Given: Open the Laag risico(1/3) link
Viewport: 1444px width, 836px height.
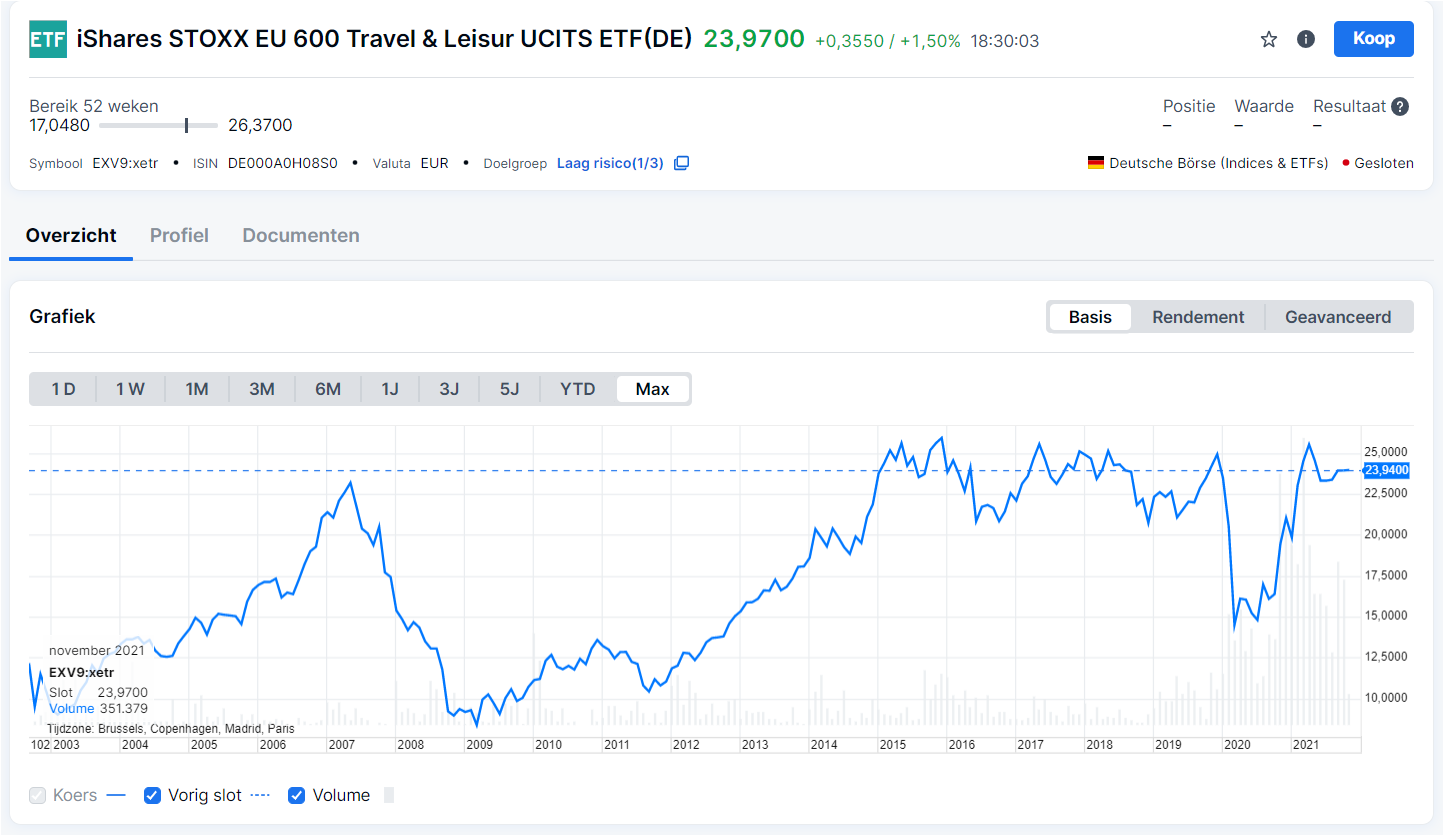Looking at the screenshot, I should pos(610,163).
